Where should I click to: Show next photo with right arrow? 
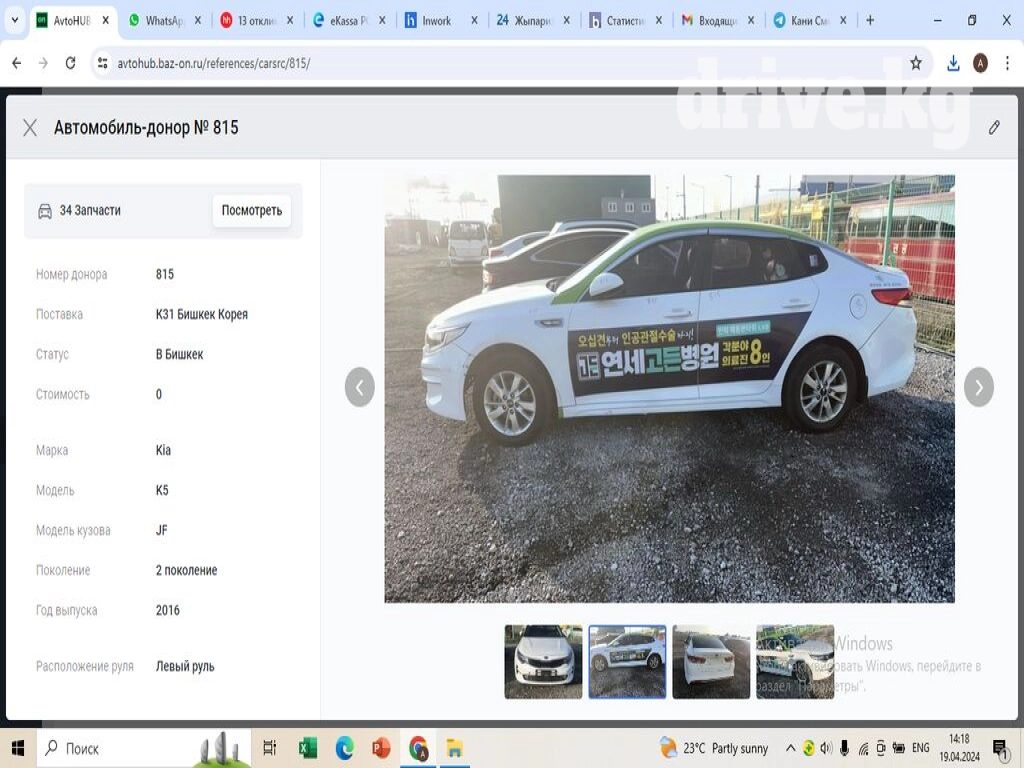978,387
